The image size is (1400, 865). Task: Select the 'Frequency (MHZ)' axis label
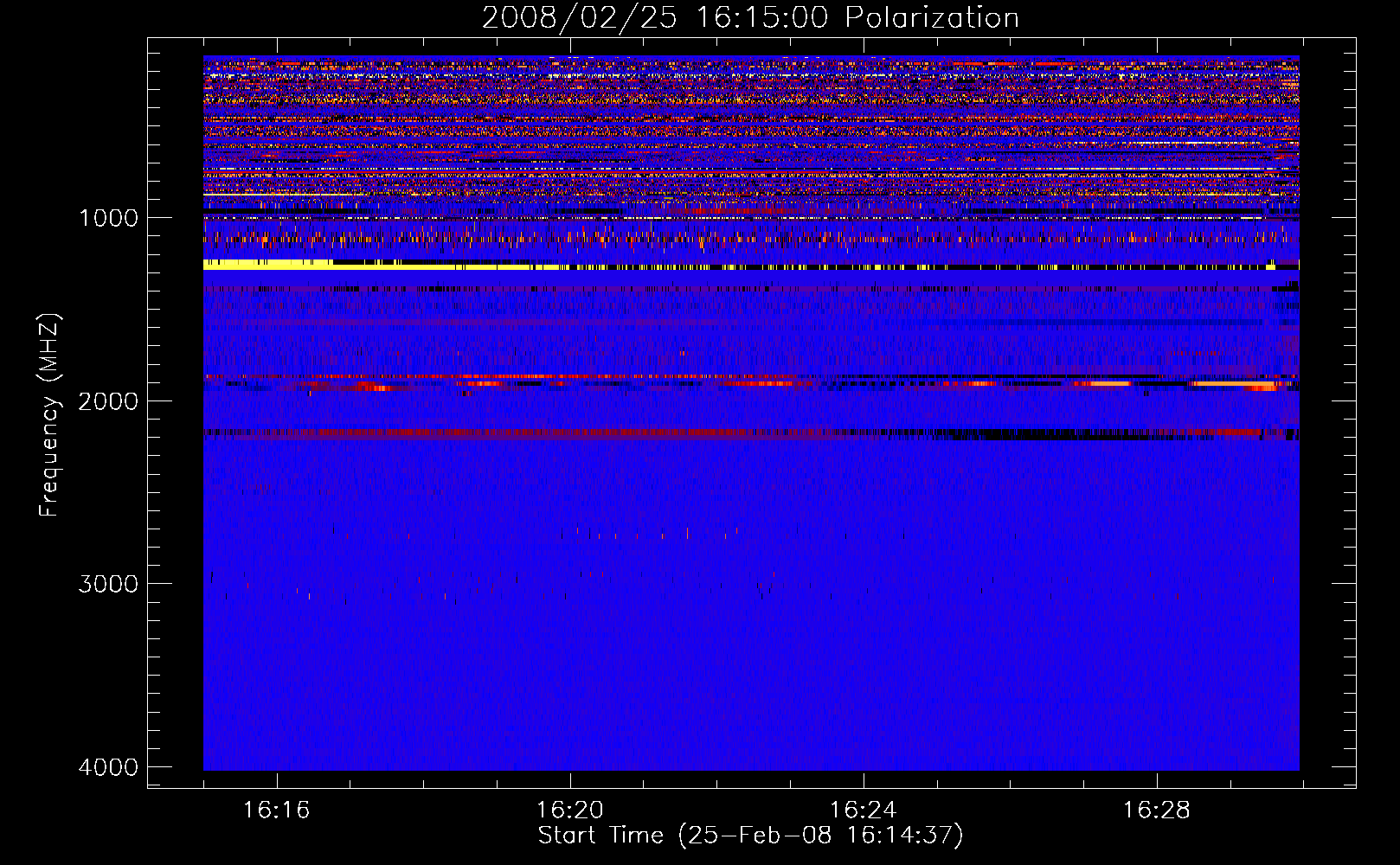click(x=49, y=415)
